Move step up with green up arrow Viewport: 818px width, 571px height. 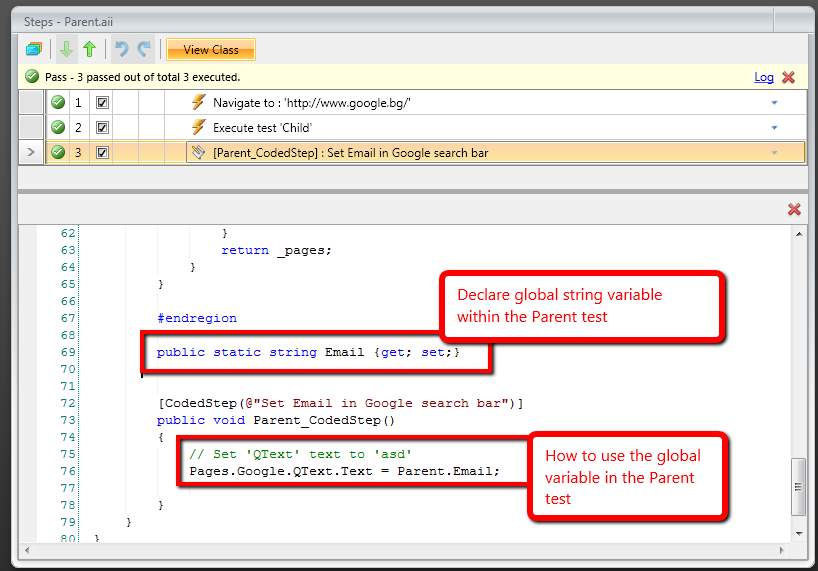click(x=90, y=50)
